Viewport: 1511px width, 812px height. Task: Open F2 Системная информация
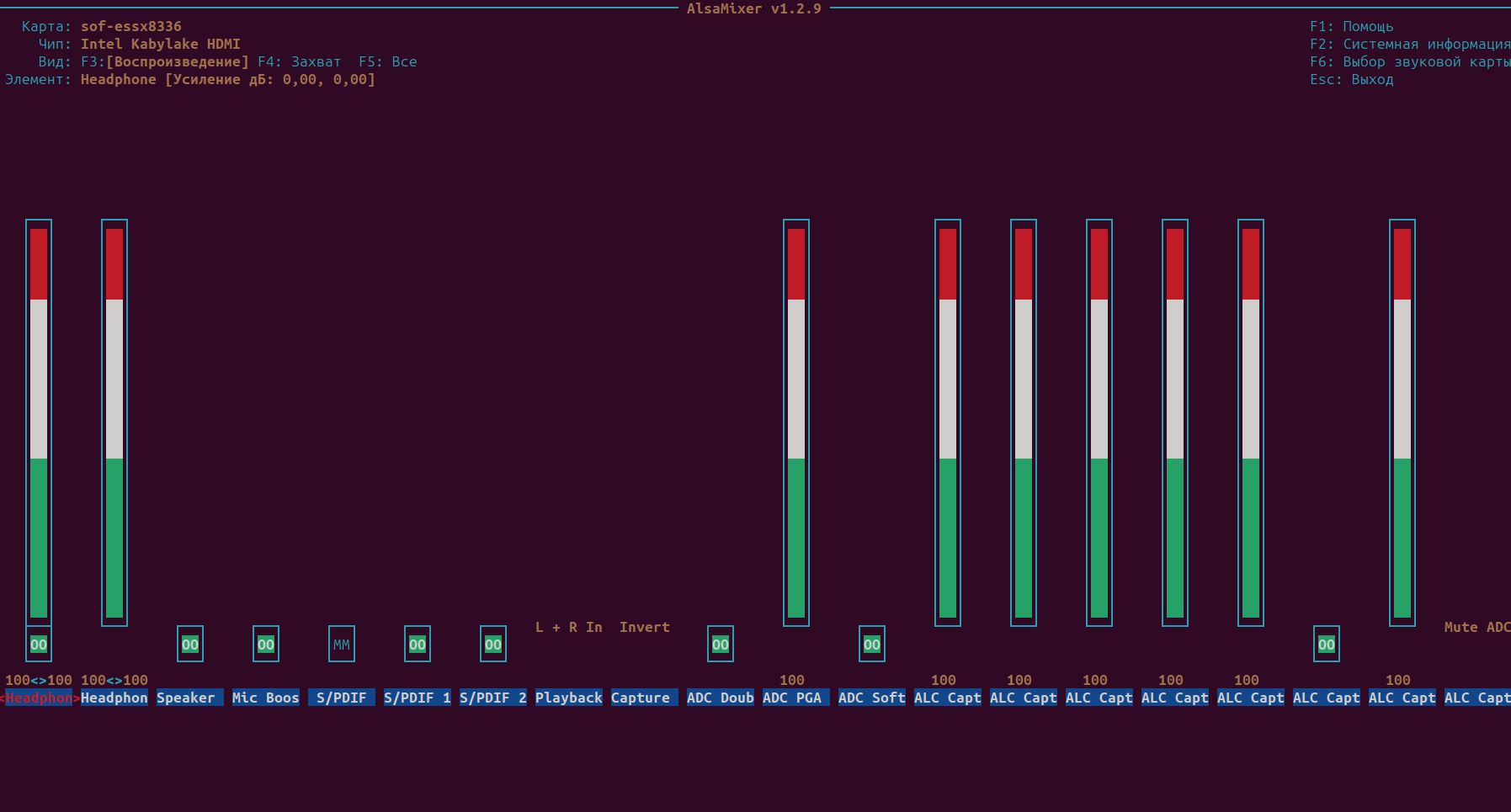pyautogui.click(x=1410, y=44)
